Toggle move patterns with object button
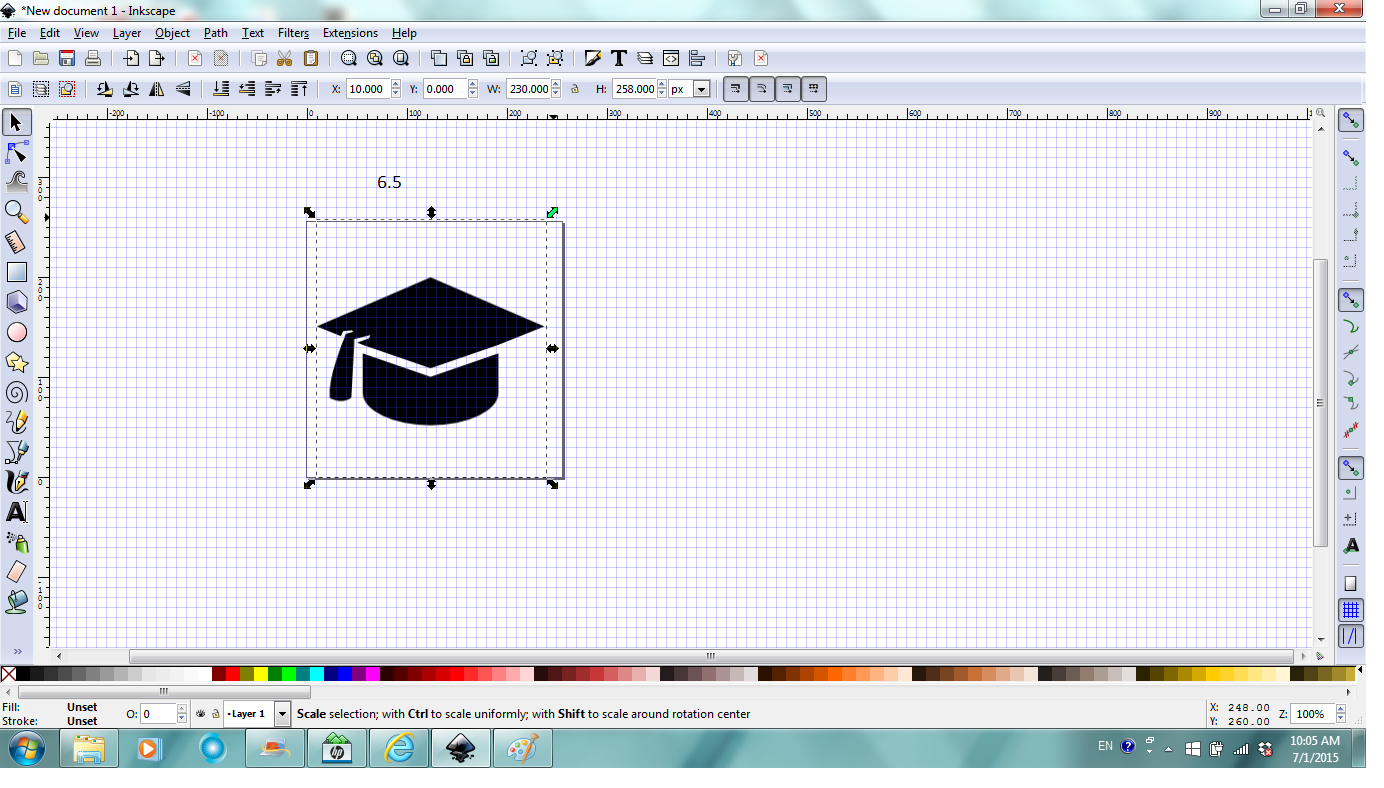This screenshot has height=788, width=1384. [x=813, y=89]
